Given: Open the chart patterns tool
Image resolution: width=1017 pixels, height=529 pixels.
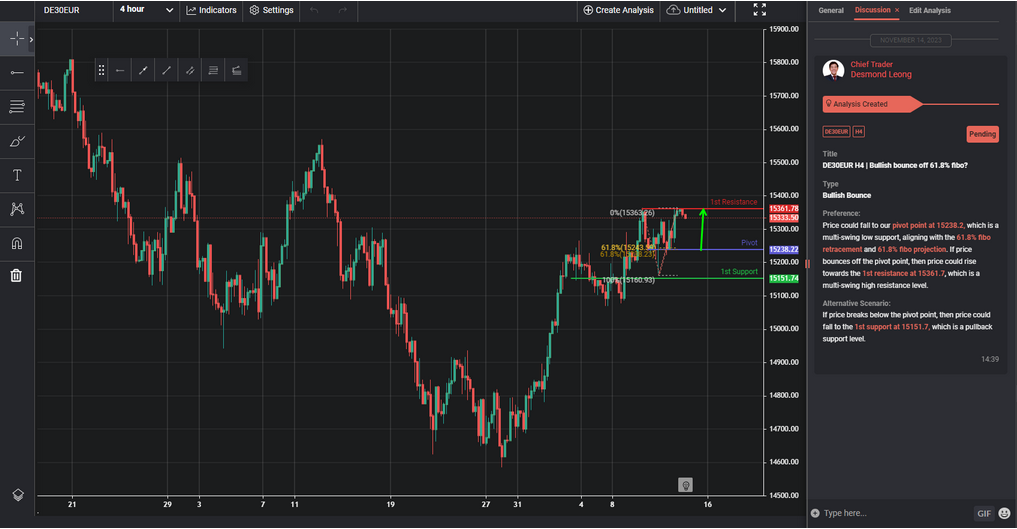Looking at the screenshot, I should click(17, 209).
